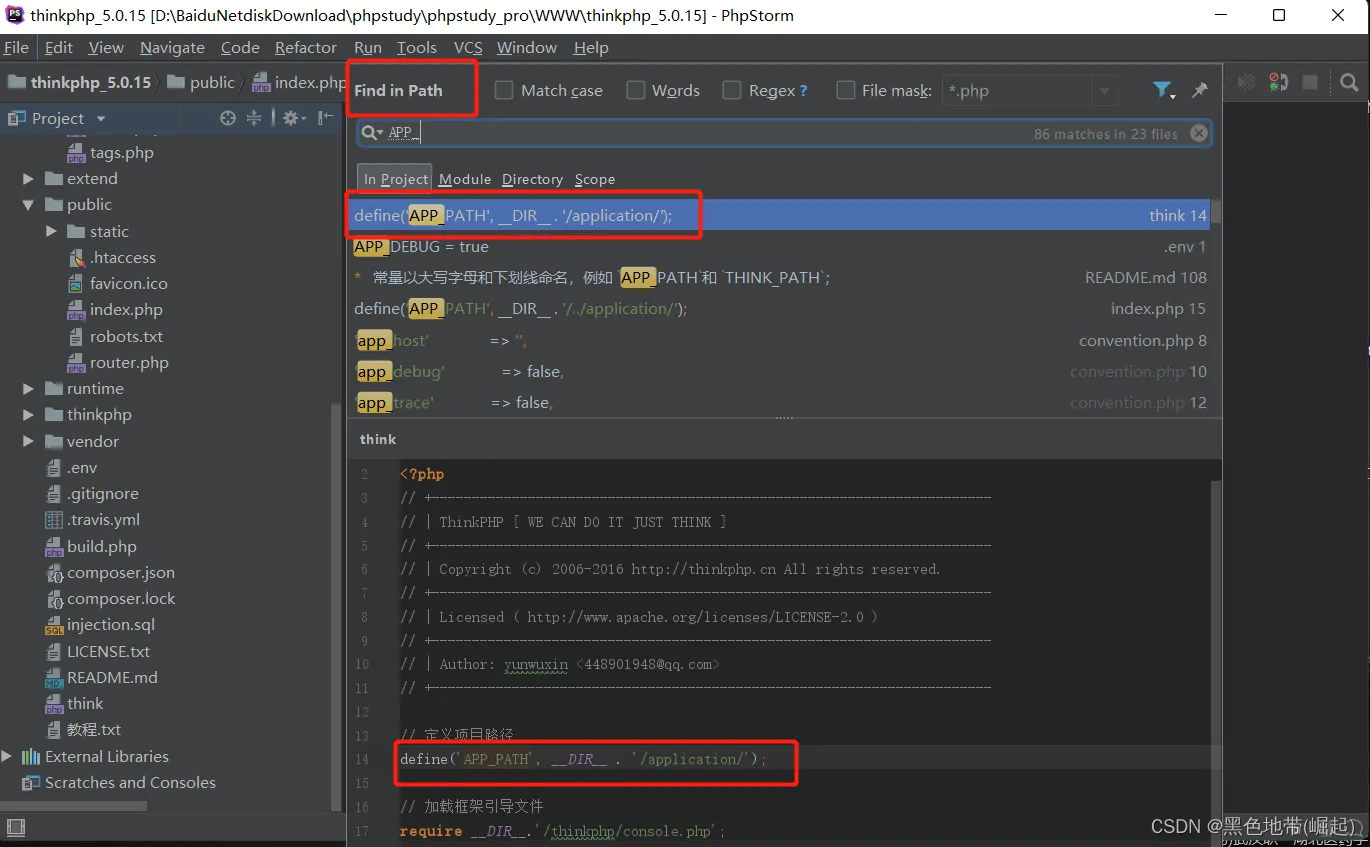Click the robots.txt file icon
1370x847 pixels.
(77, 337)
